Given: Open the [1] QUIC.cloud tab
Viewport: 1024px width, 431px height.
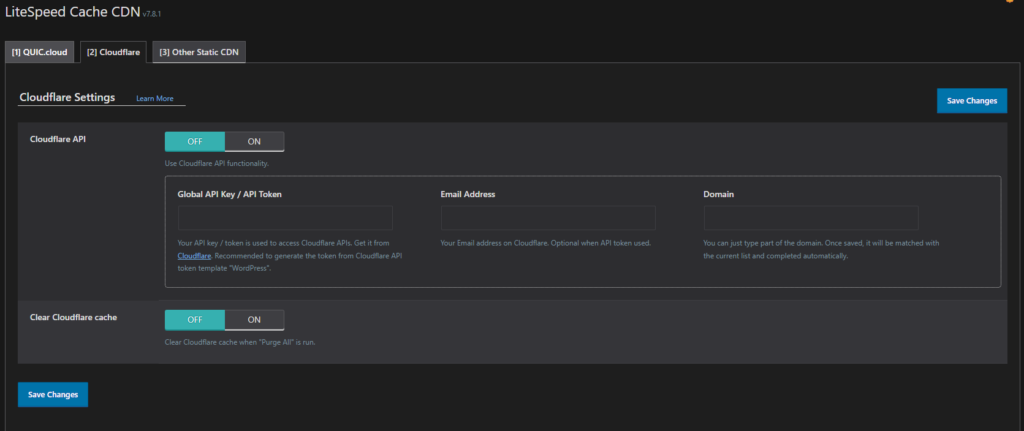Looking at the screenshot, I should (39, 52).
